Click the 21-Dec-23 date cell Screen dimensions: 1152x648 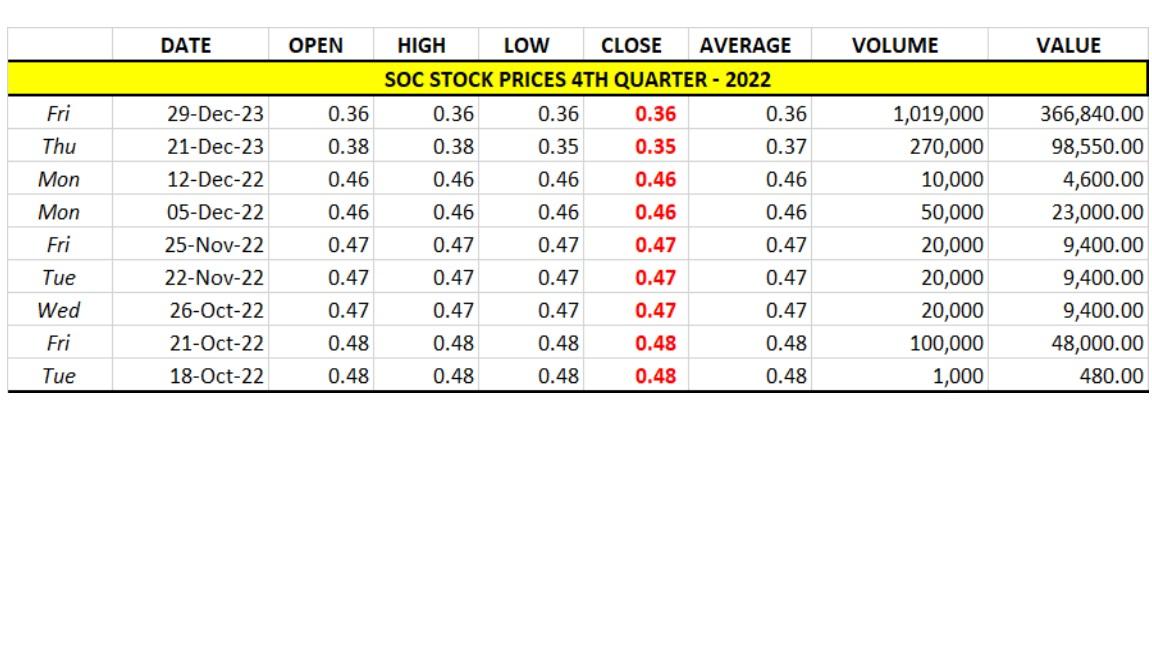coord(215,147)
